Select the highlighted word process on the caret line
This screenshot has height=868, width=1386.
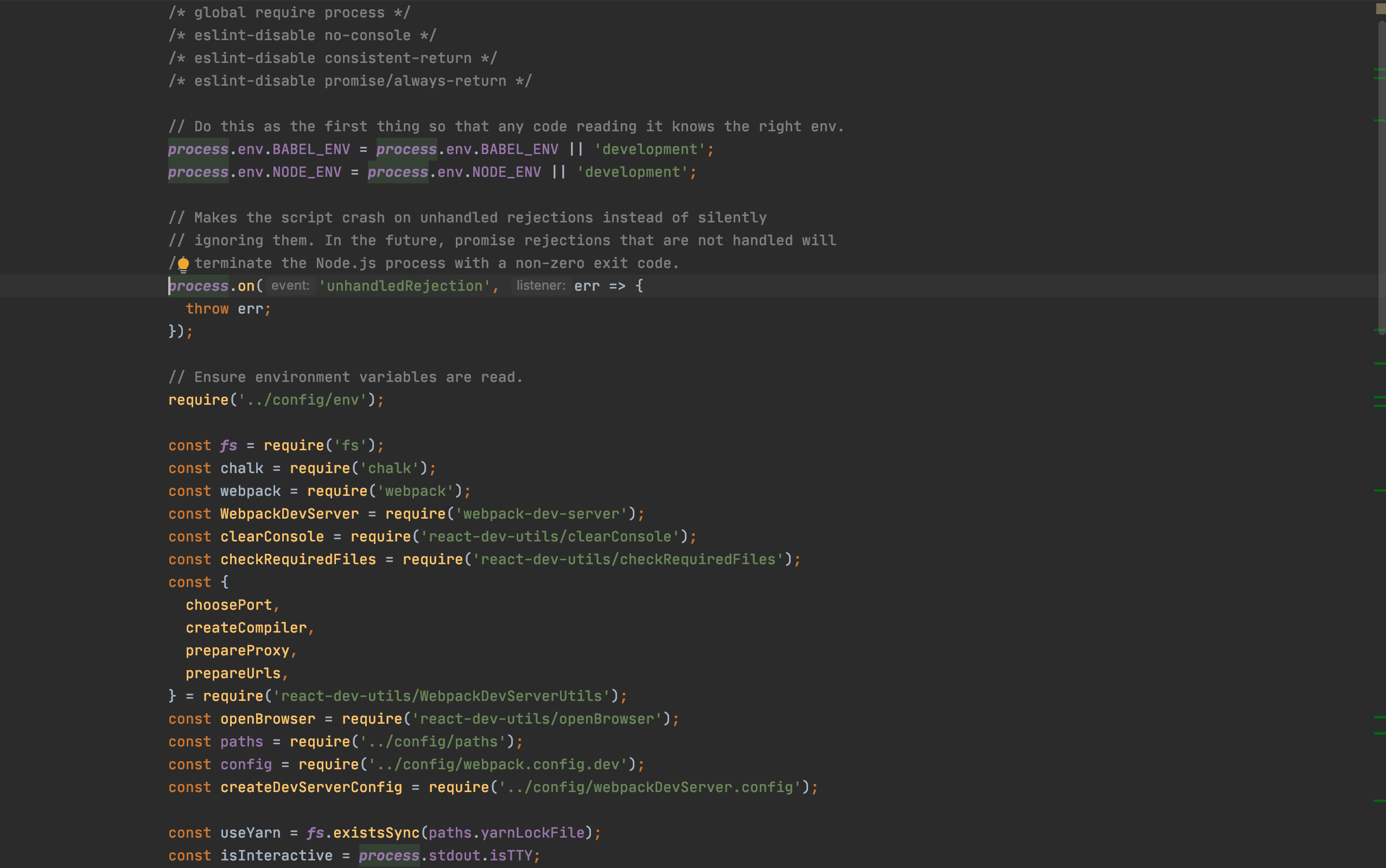pyautogui.click(x=198, y=285)
